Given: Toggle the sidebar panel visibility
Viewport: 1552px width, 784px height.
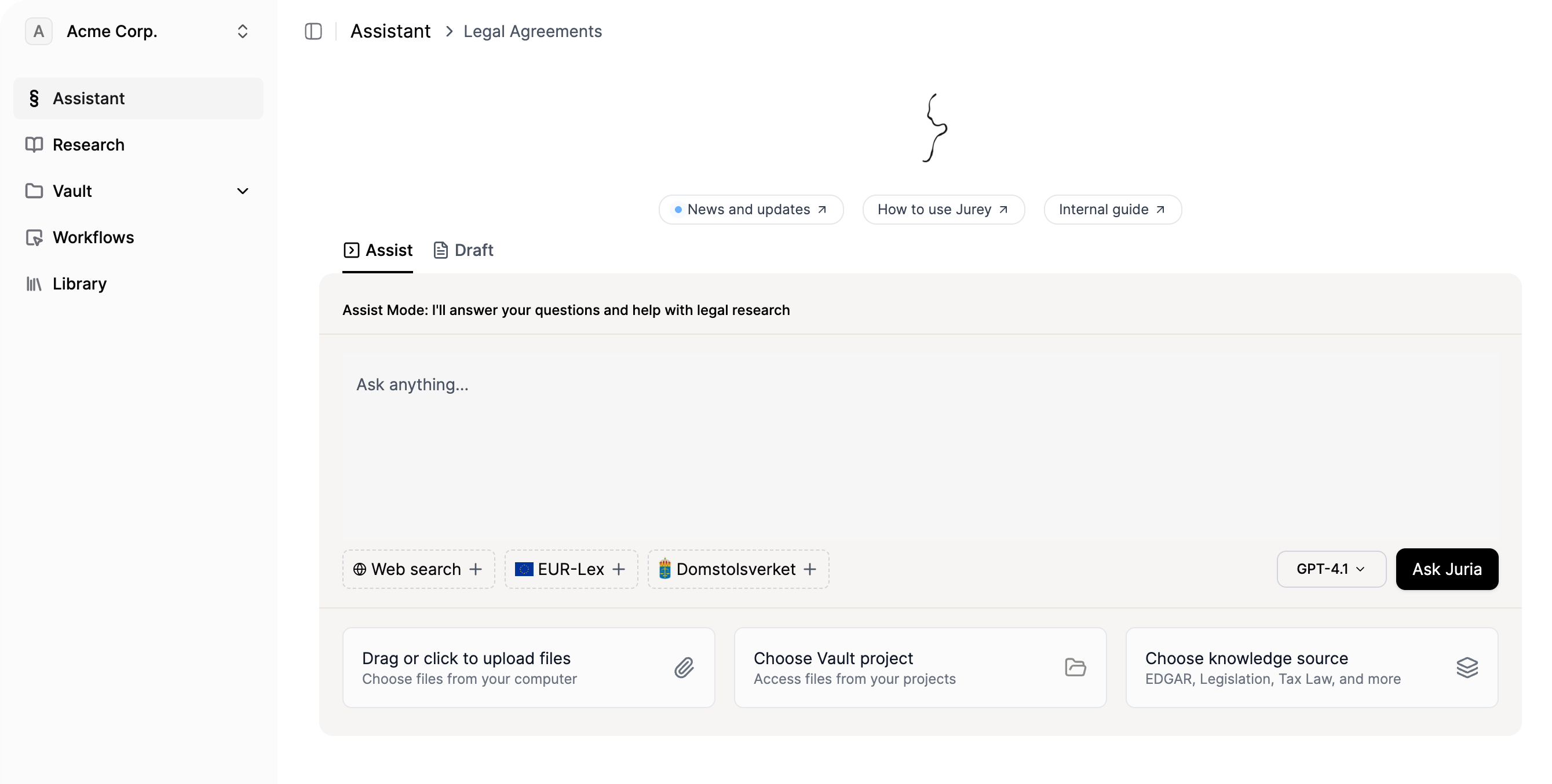Looking at the screenshot, I should pyautogui.click(x=313, y=31).
